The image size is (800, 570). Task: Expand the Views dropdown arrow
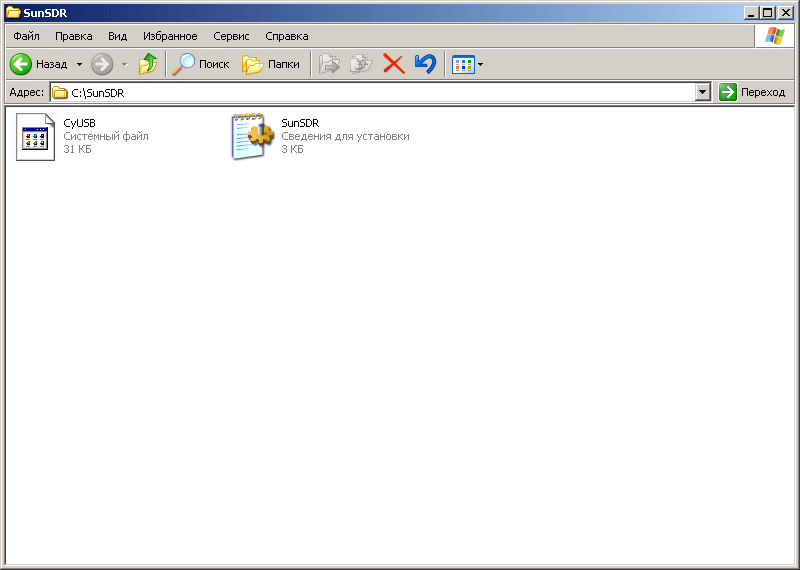(480, 65)
